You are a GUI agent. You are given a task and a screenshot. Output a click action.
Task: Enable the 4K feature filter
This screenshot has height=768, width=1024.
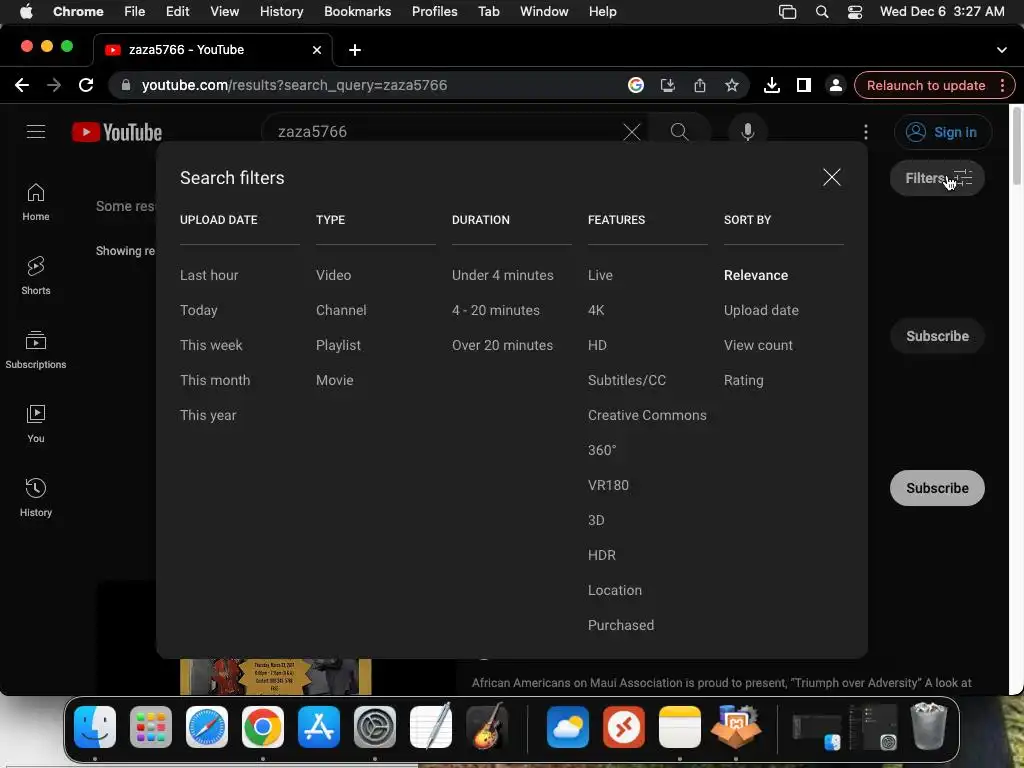[596, 310]
